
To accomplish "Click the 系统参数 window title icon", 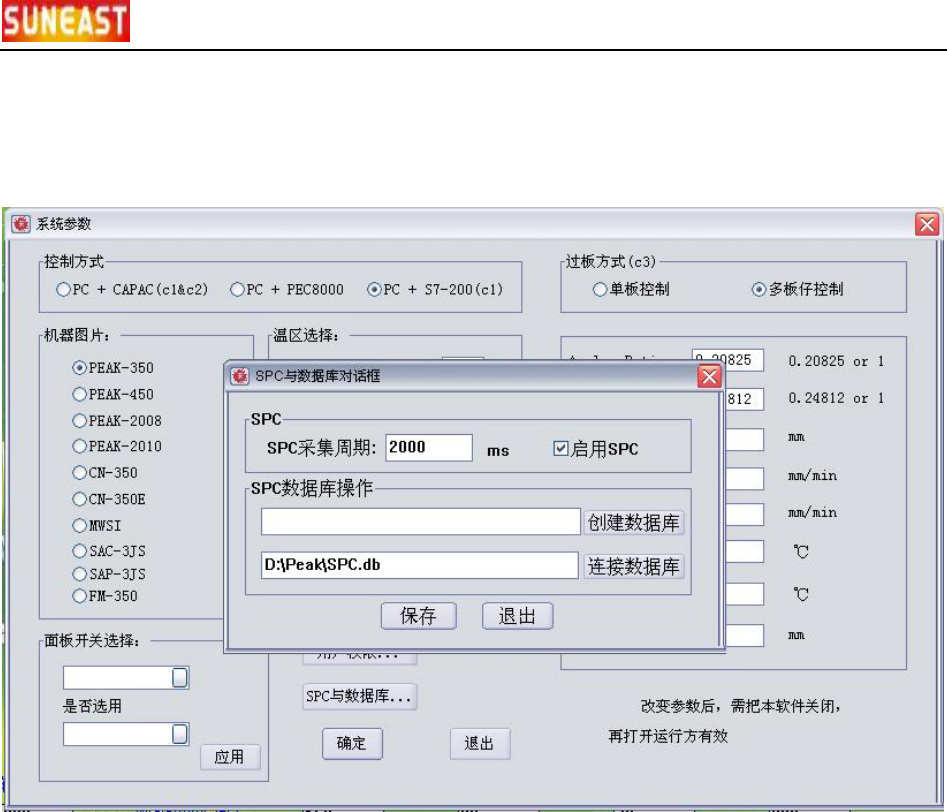I will (x=21, y=224).
